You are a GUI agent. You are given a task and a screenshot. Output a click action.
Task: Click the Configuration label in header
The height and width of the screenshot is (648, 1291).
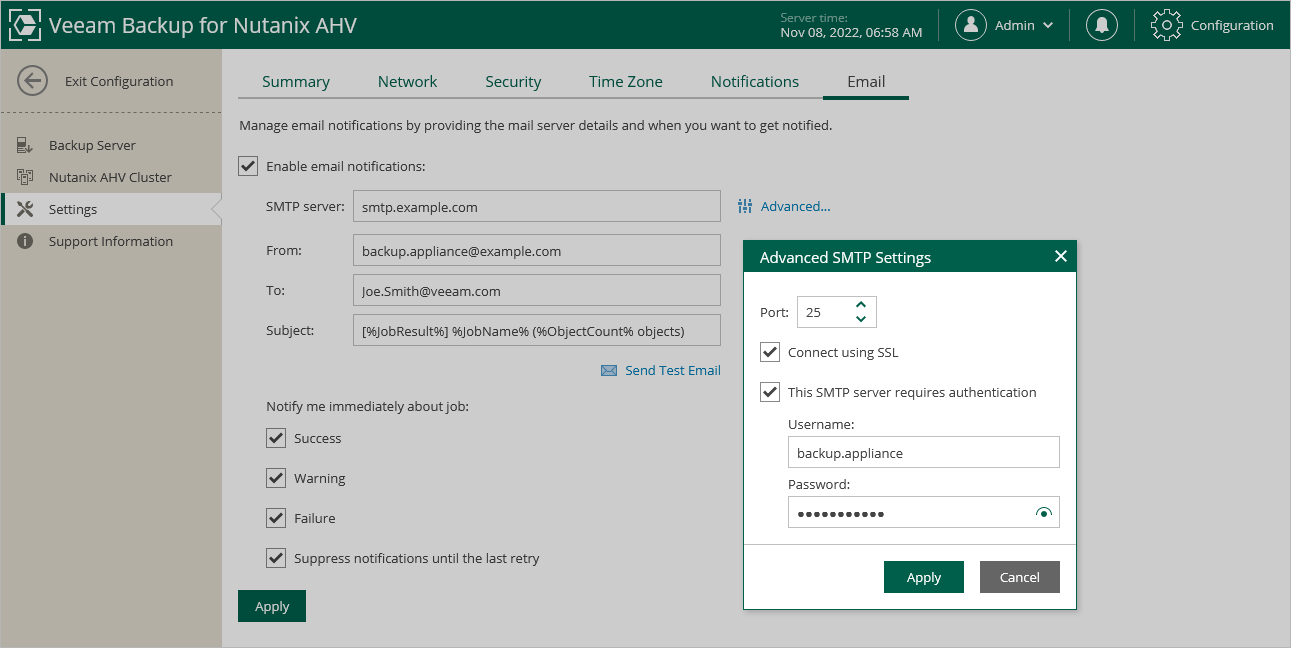[1232, 25]
